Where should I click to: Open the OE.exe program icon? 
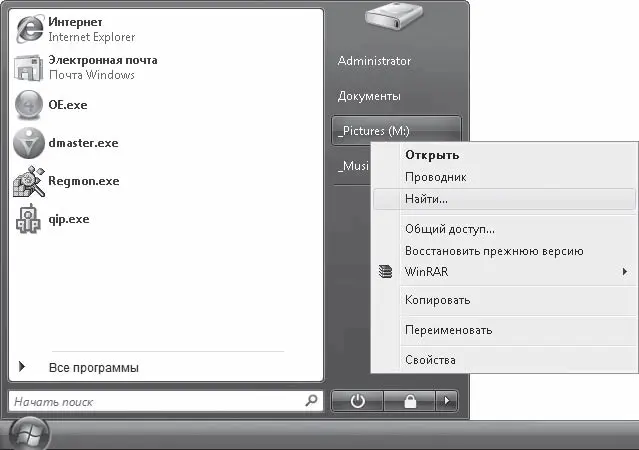[x=29, y=105]
